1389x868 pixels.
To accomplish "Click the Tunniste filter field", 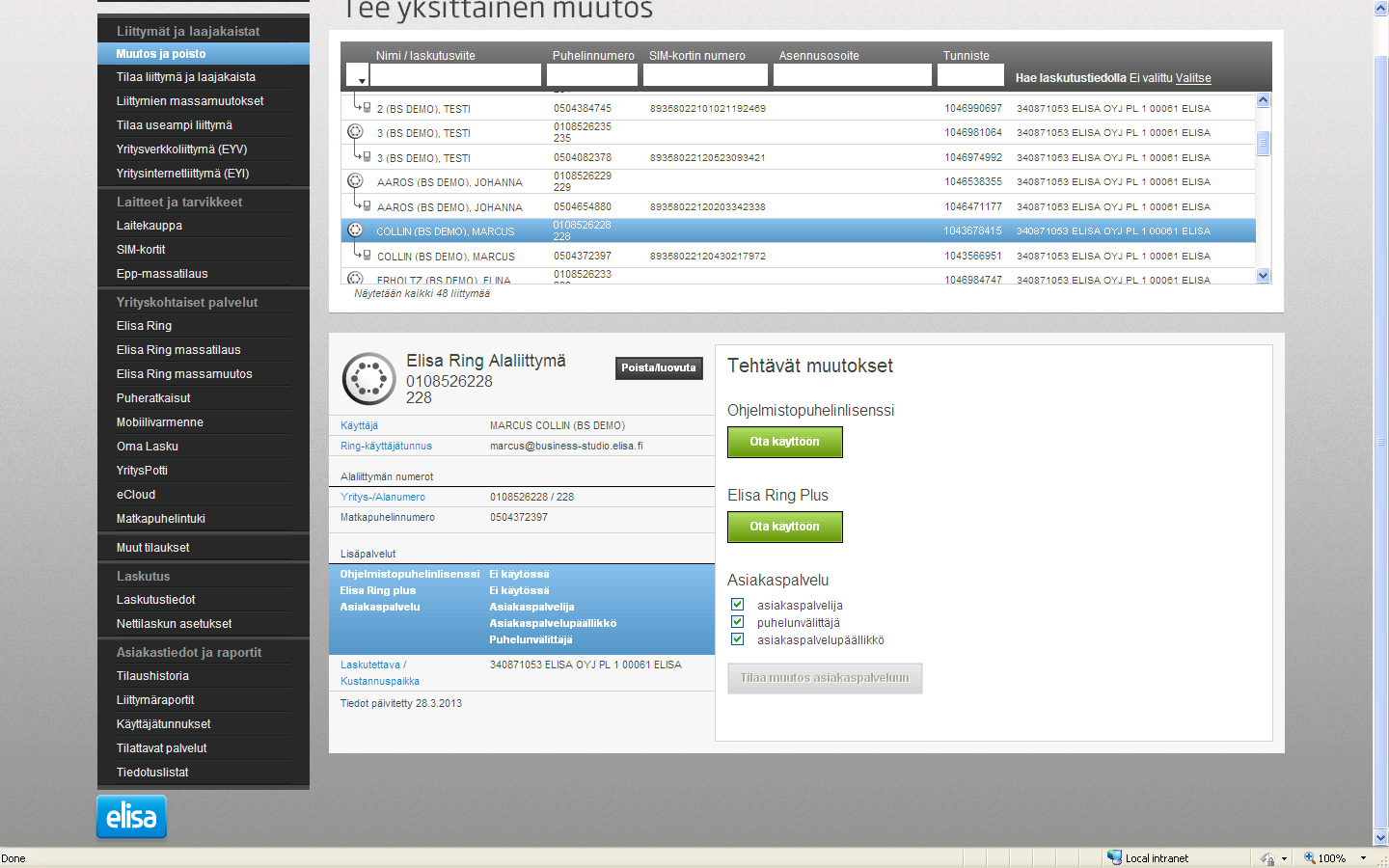I will click(x=970, y=75).
